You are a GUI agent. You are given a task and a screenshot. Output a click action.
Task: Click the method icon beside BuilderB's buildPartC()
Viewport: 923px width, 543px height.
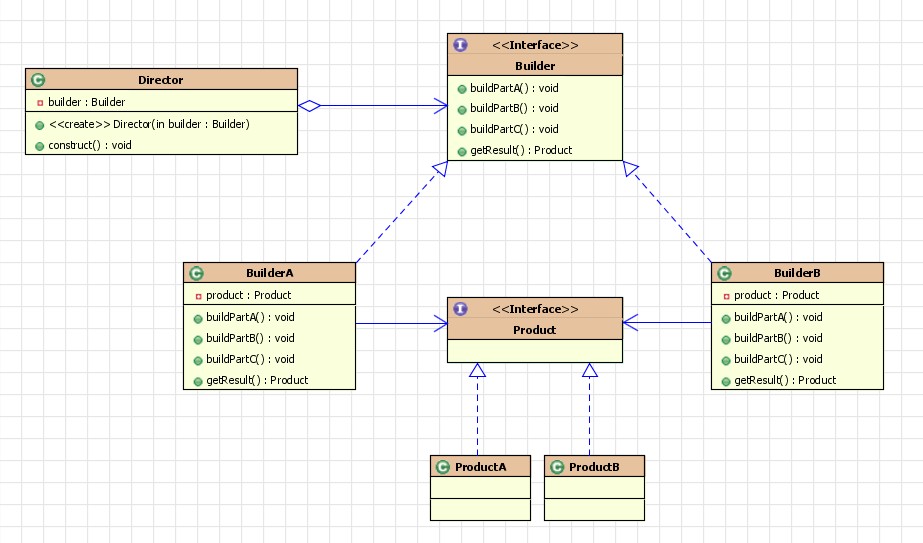(x=726, y=360)
